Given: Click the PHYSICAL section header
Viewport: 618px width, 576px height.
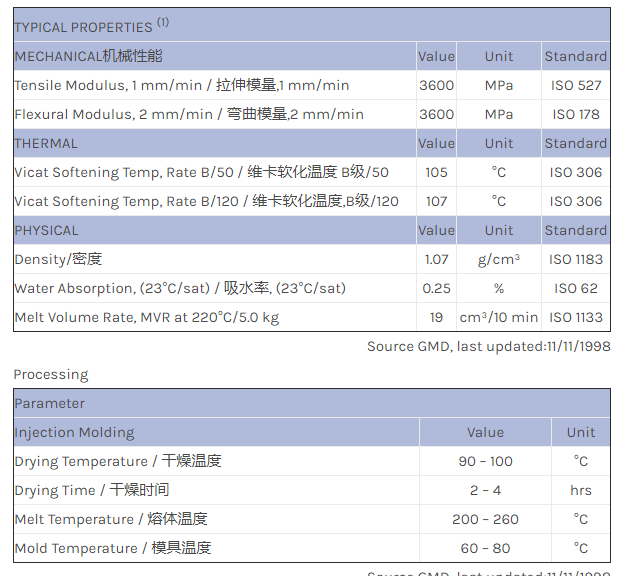Looking at the screenshot, I should (46, 230).
